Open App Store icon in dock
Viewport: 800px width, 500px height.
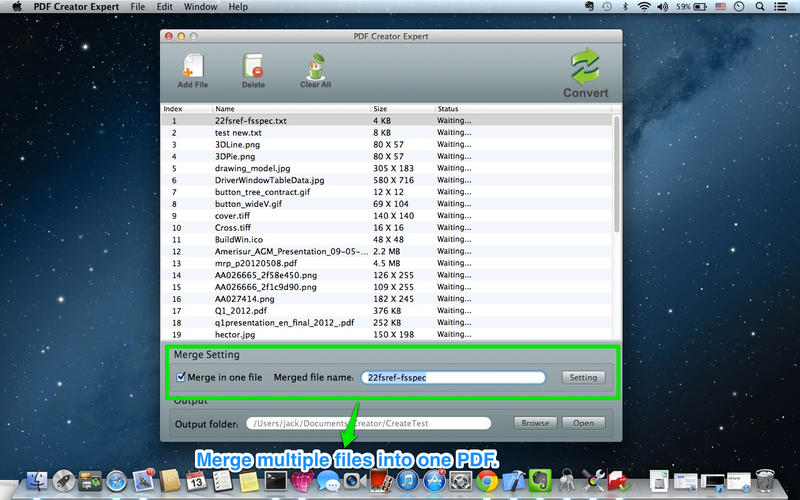[x=434, y=481]
